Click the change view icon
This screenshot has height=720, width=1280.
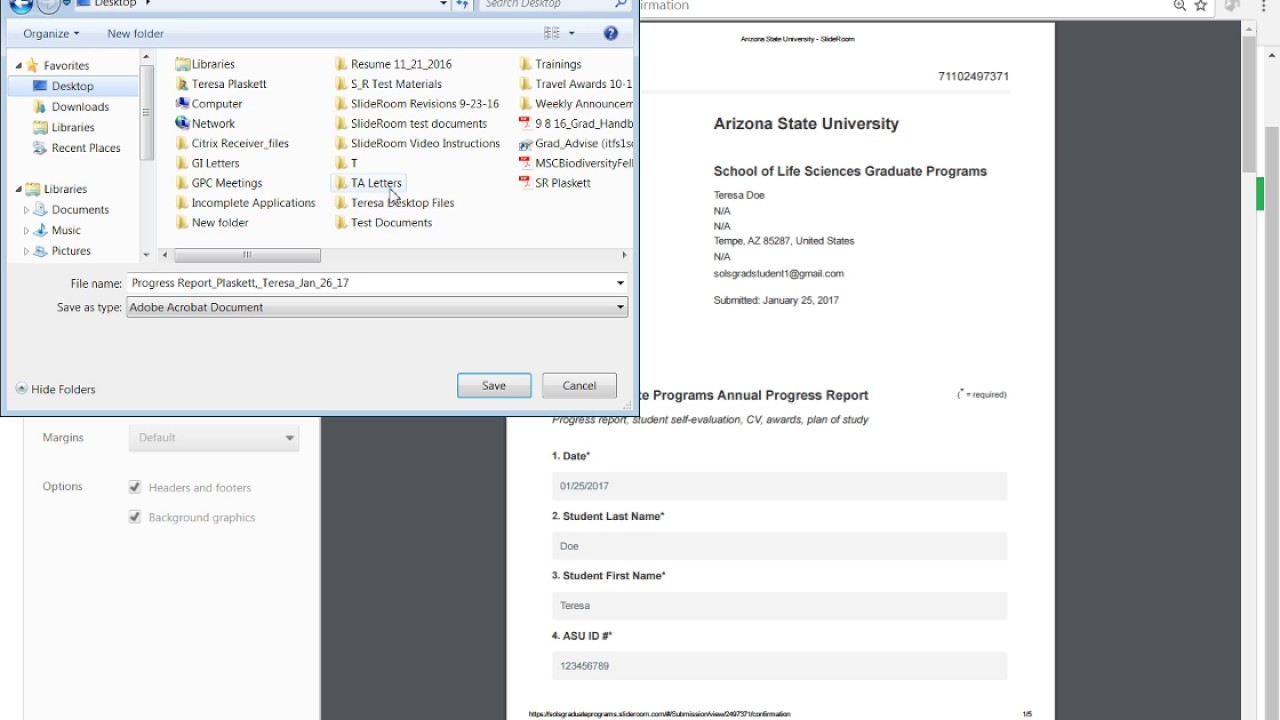click(x=552, y=33)
